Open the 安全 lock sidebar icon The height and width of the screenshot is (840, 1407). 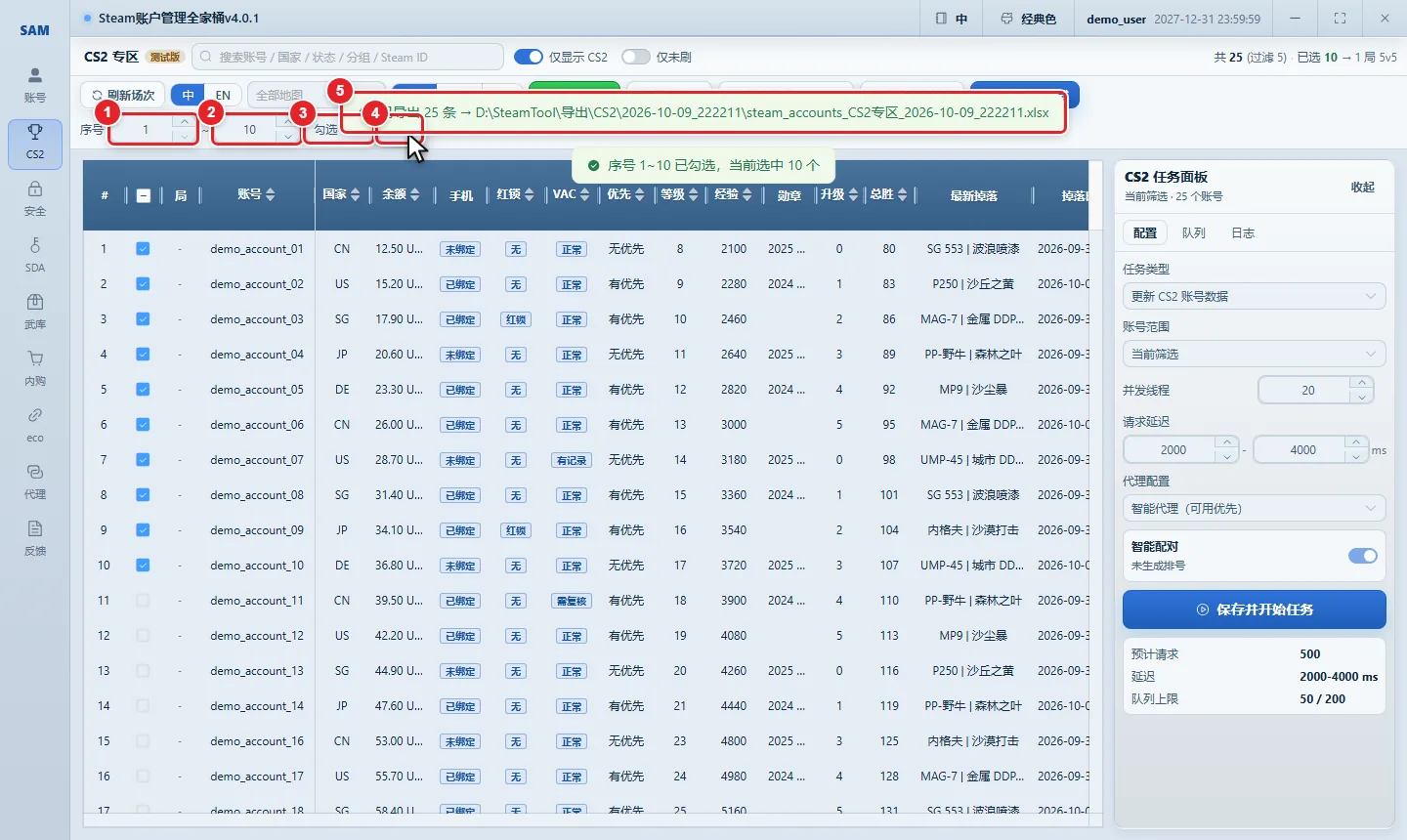tap(35, 198)
